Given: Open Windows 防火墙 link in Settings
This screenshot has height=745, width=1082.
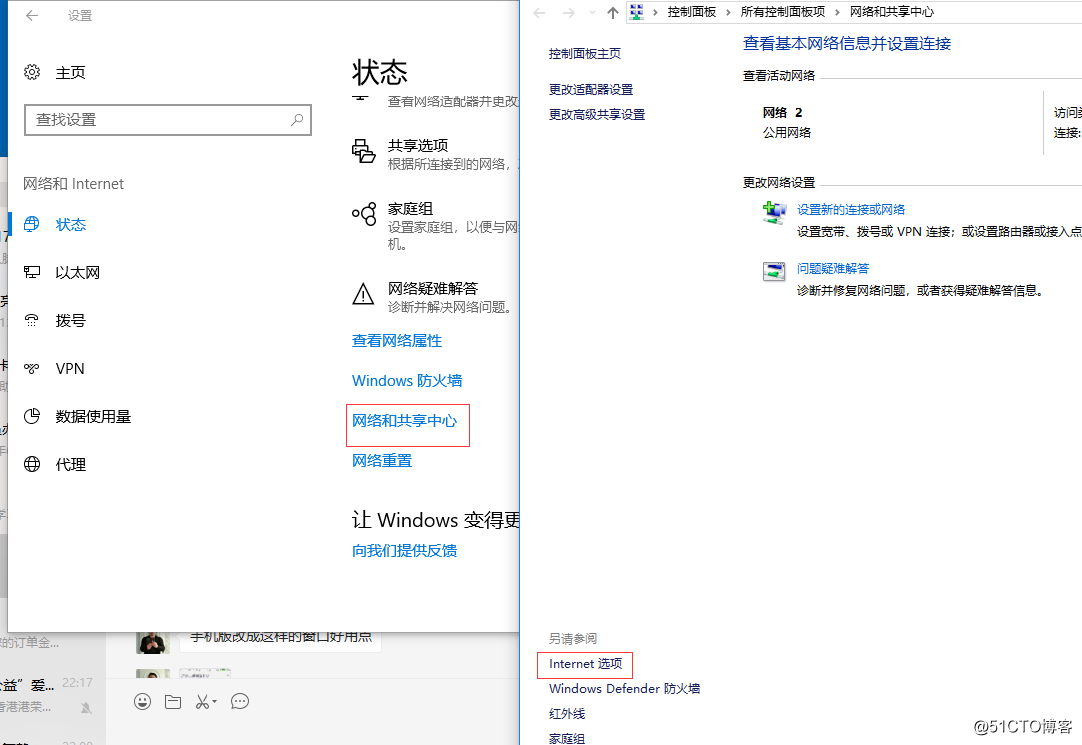Looking at the screenshot, I should pos(407,381).
